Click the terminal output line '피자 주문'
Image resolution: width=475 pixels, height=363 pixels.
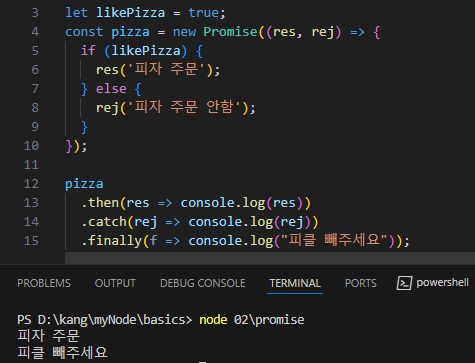[x=48, y=336]
